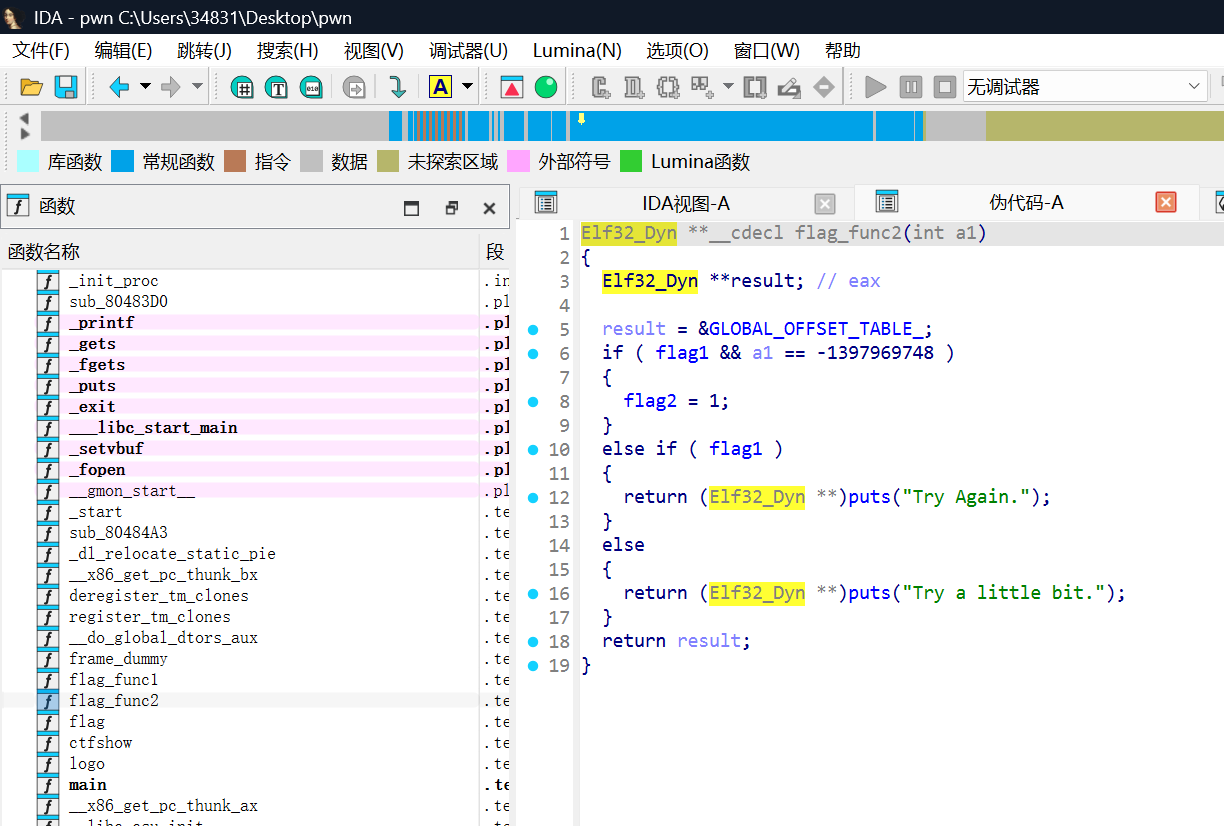Start the debugger process with play button
This screenshot has height=826, width=1224.
click(x=876, y=87)
